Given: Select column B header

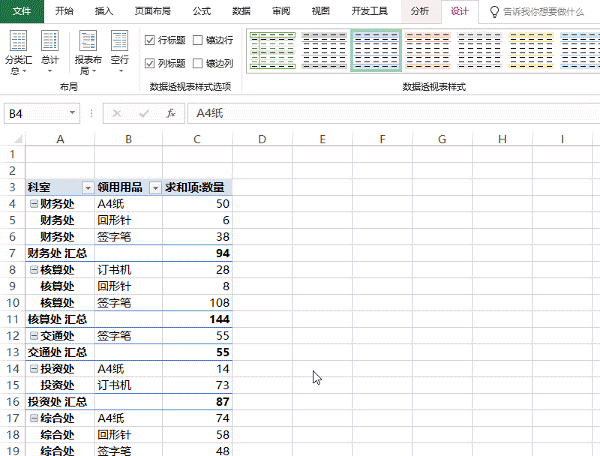Looking at the screenshot, I should tap(129, 139).
